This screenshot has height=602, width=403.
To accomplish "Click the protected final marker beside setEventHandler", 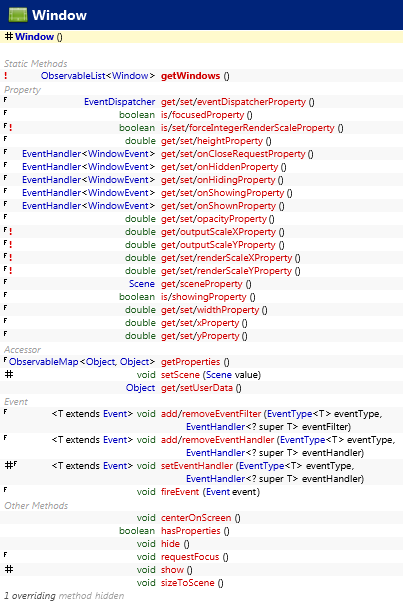I will coord(11,465).
